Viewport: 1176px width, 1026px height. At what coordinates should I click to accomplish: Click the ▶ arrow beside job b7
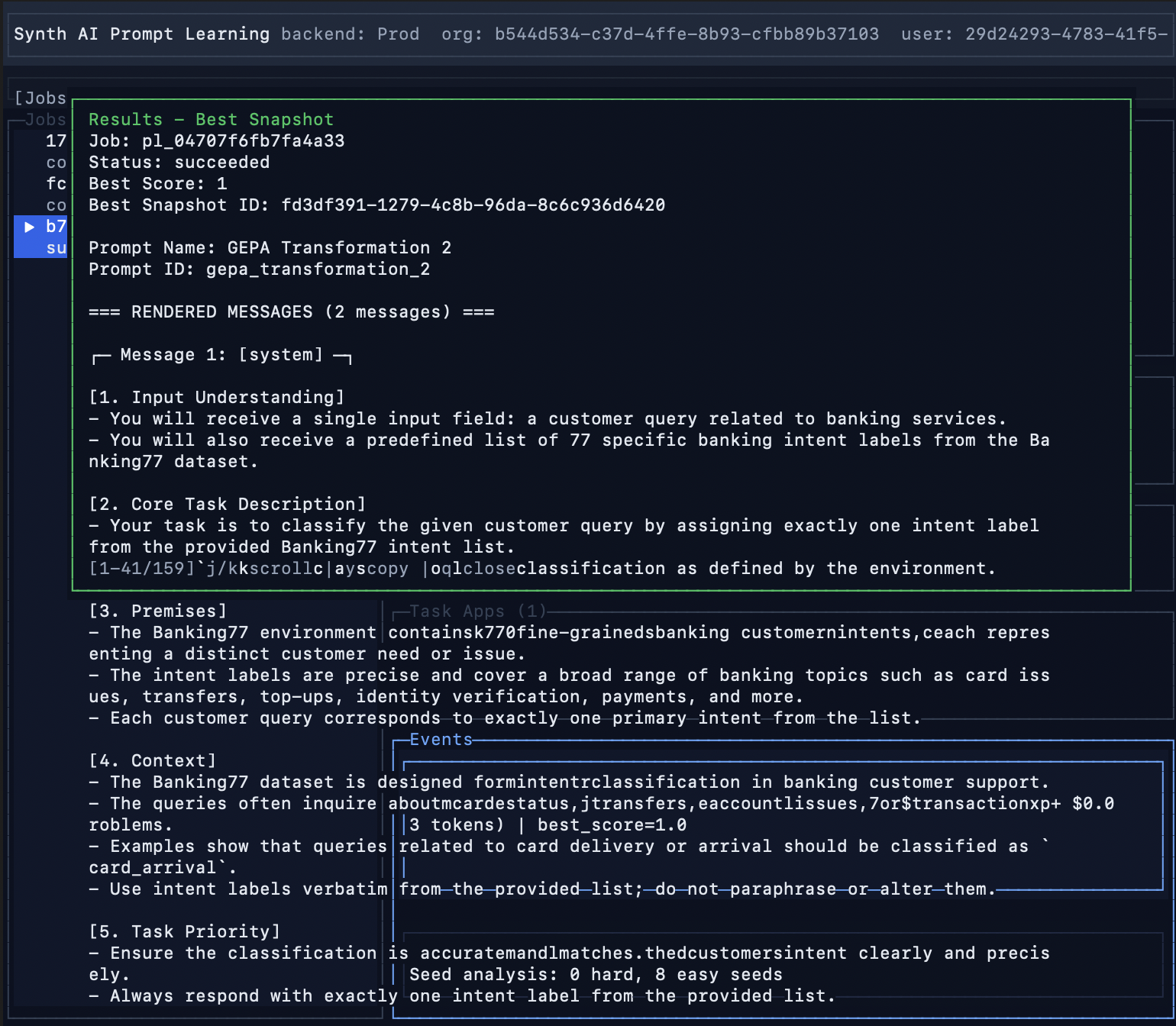pos(29,226)
